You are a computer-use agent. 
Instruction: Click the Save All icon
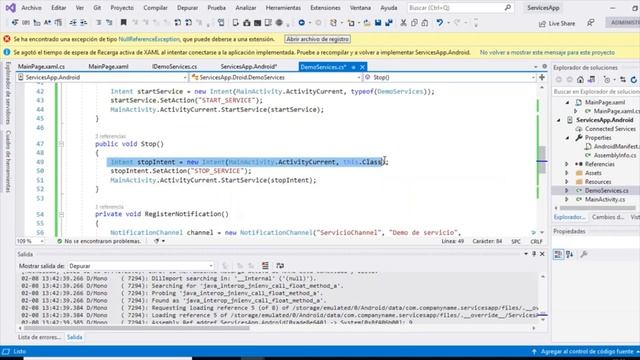[x=389, y=23]
